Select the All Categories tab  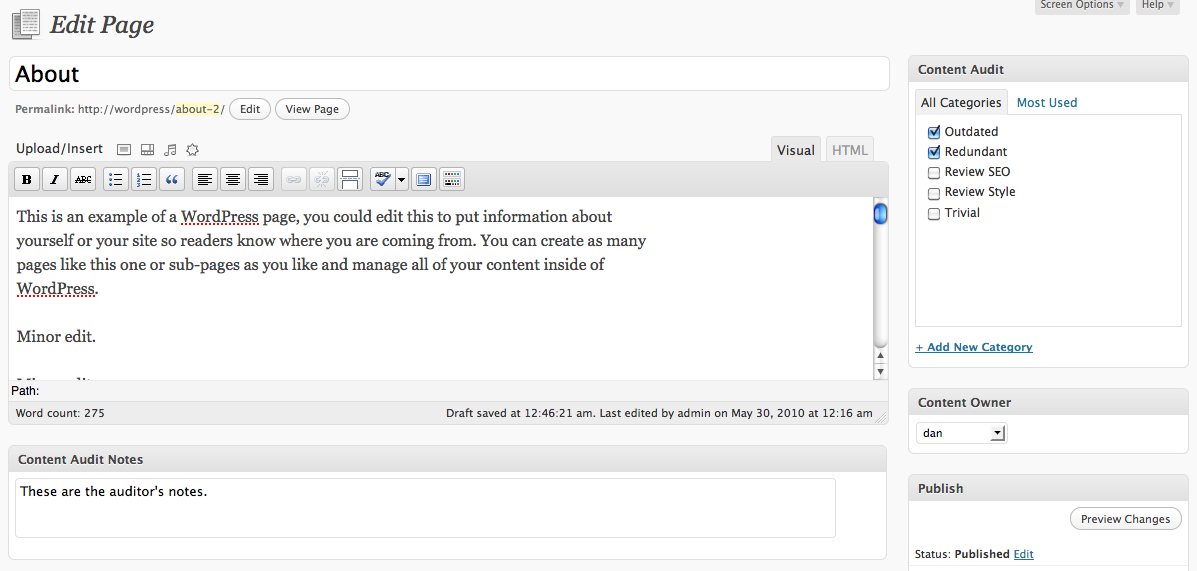tap(961, 102)
